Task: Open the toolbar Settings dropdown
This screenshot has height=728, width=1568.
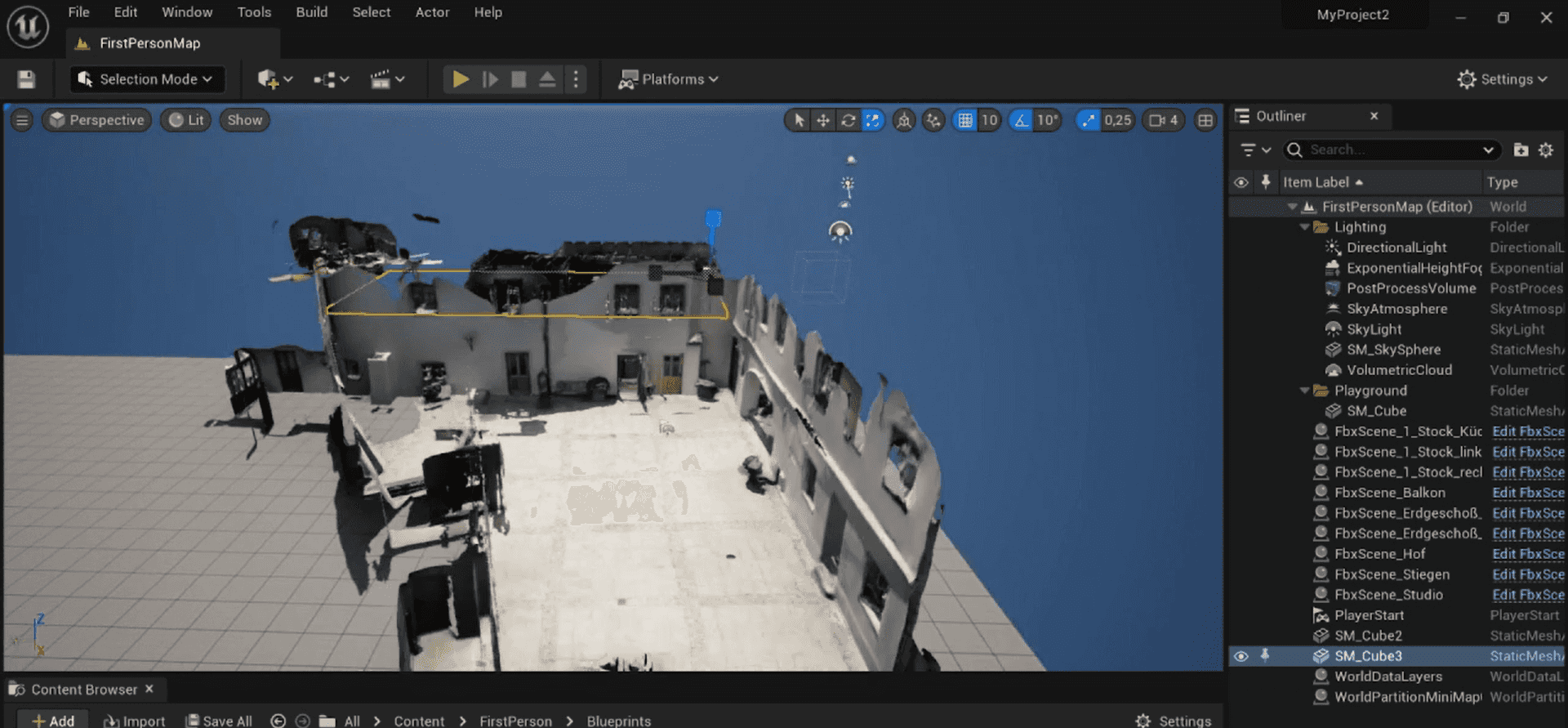Action: [1503, 79]
